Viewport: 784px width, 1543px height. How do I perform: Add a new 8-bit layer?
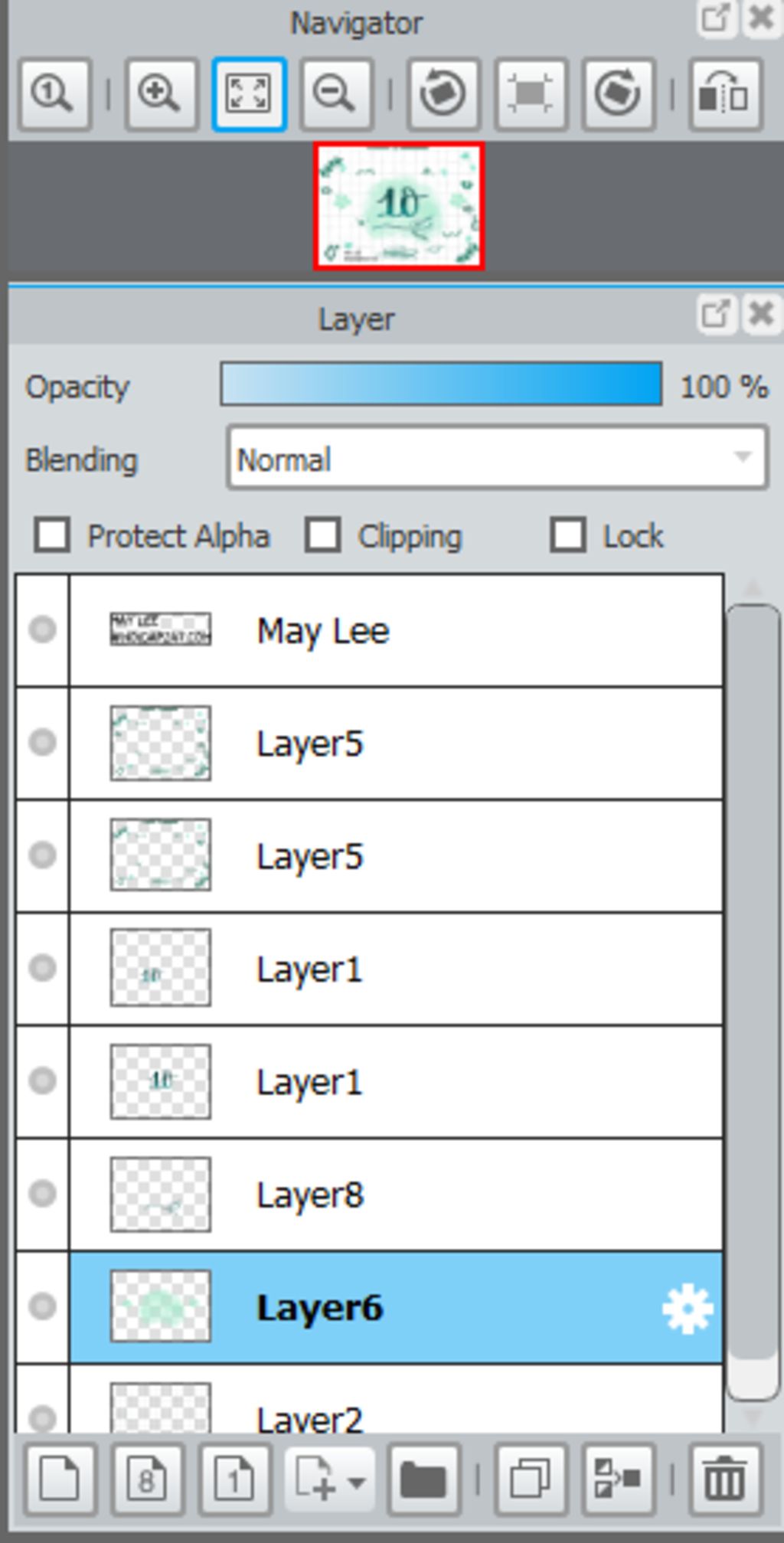[147, 1479]
